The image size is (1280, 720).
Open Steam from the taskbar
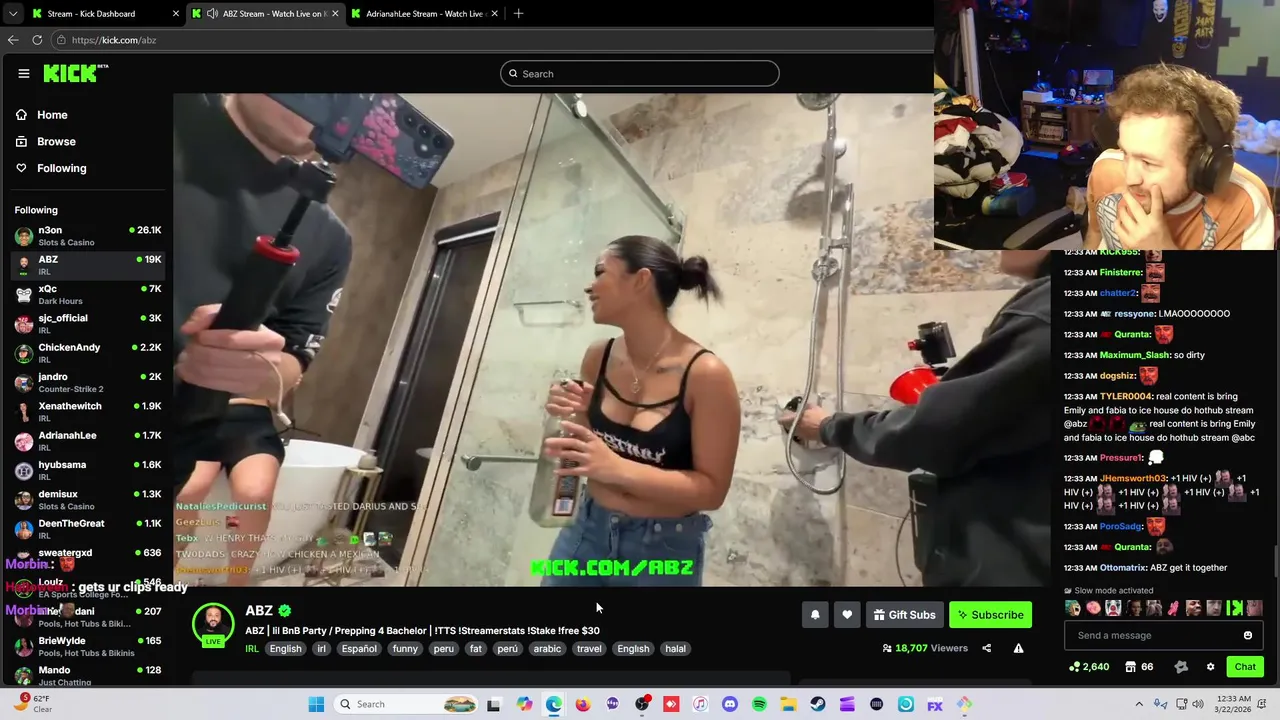click(x=818, y=704)
